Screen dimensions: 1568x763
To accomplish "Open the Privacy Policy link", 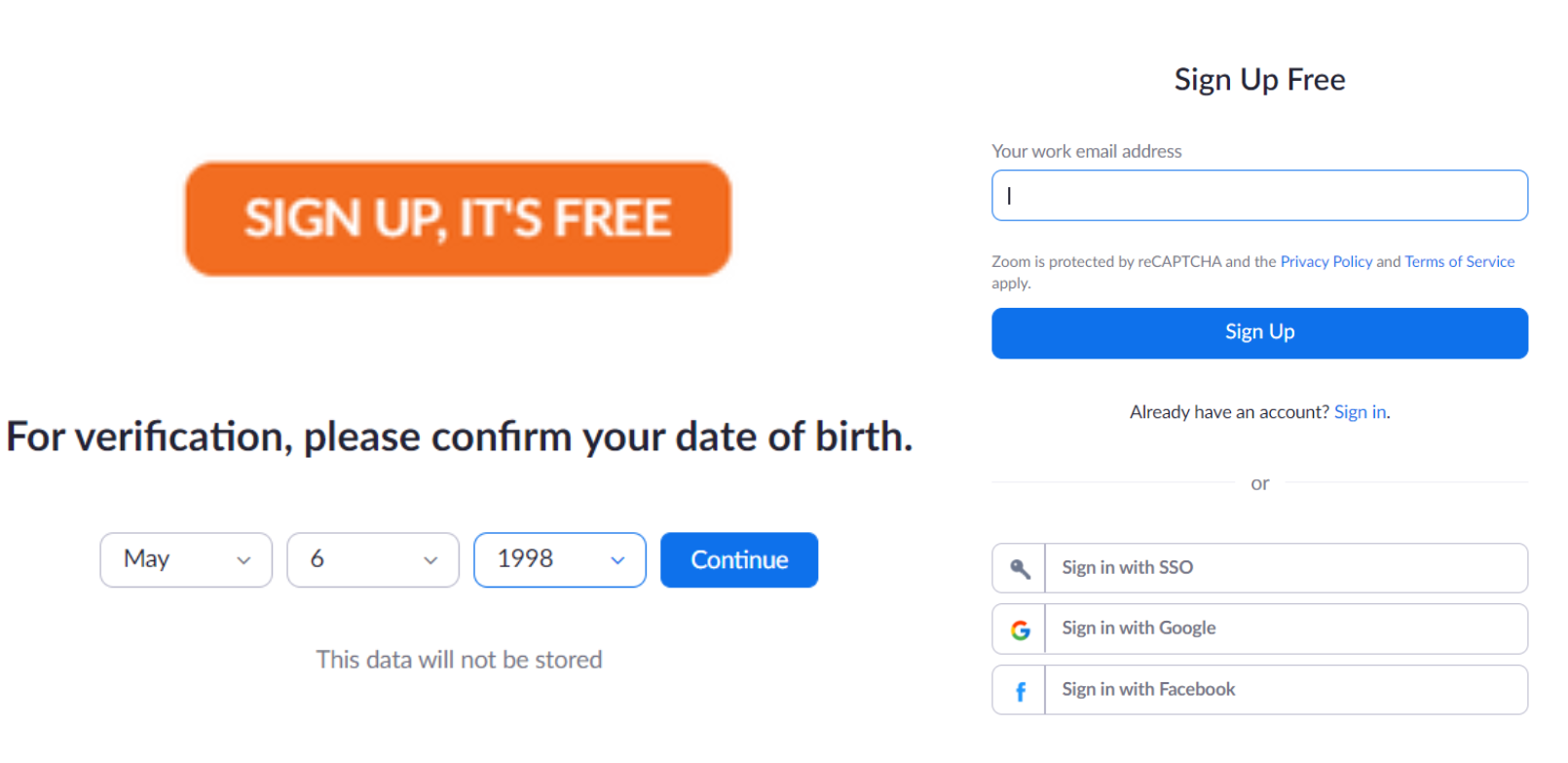I will click(x=1325, y=261).
